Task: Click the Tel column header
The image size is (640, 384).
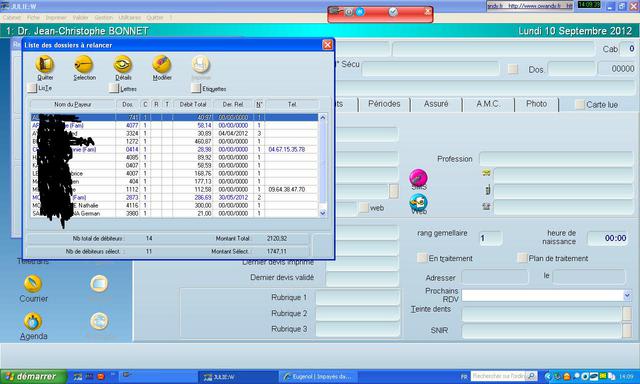Action: coord(292,104)
